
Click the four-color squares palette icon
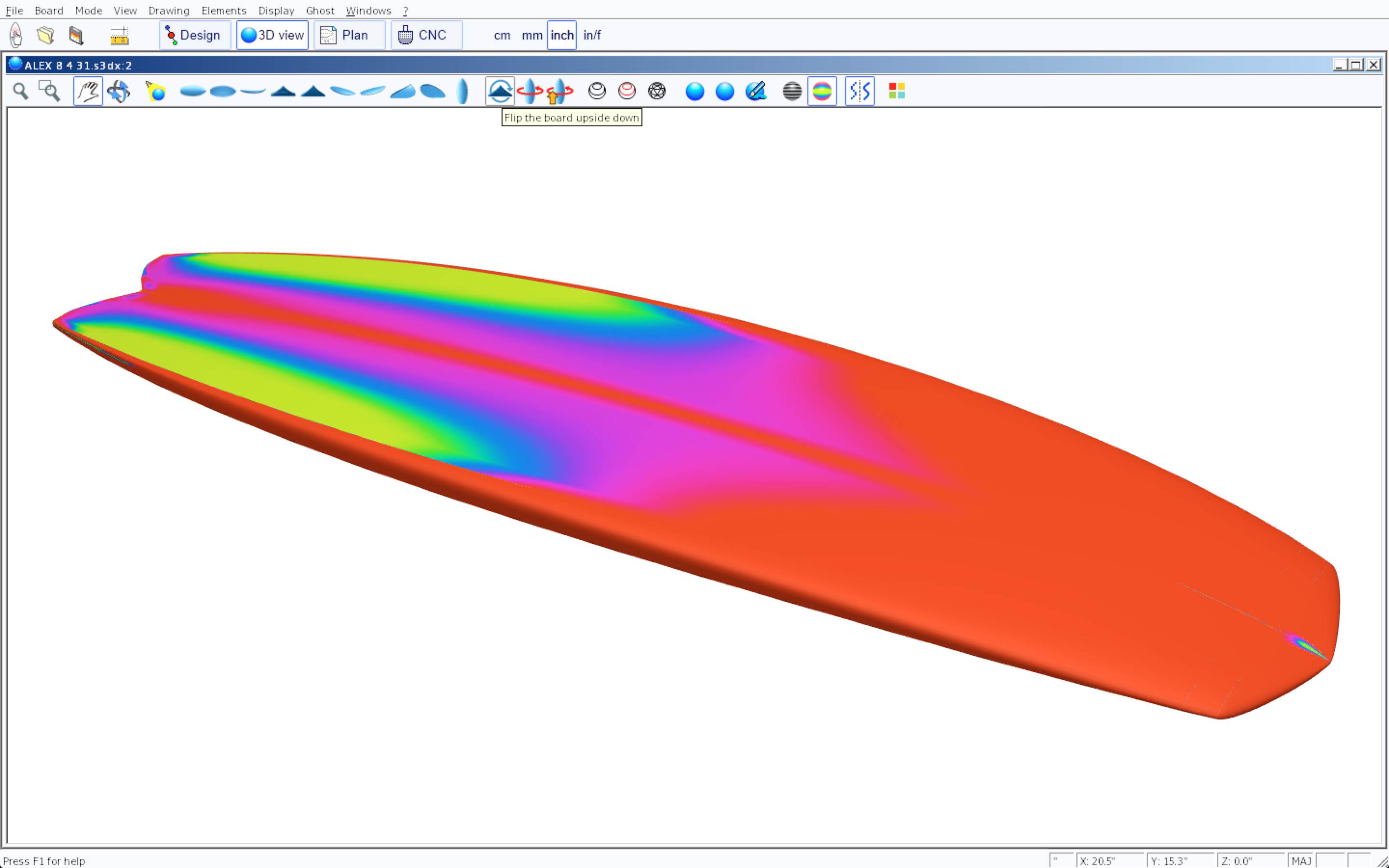[897, 91]
